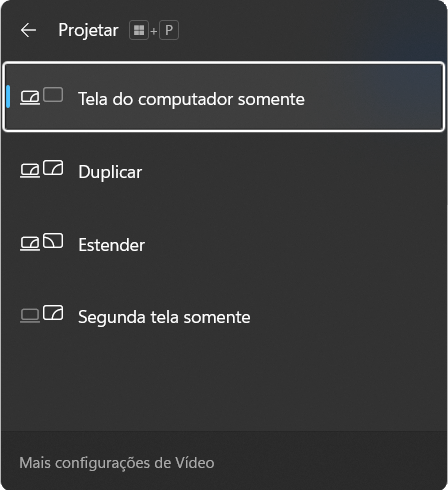448x490 pixels.
Task: Click the laptop icon beside Tela do computador somente
Action: [x=30, y=98]
